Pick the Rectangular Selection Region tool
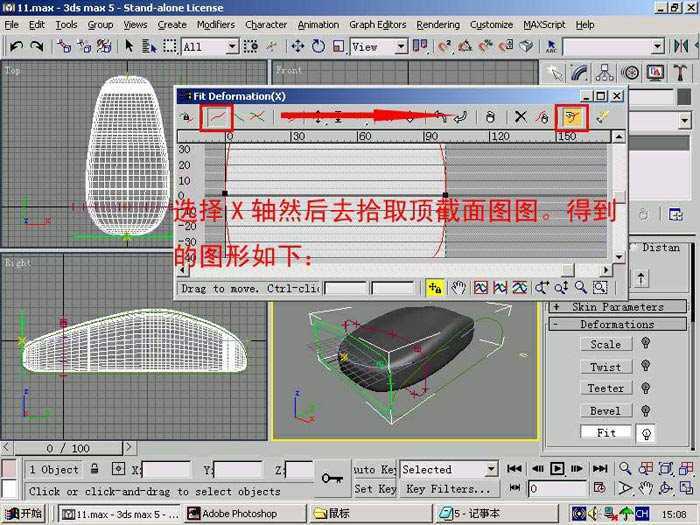 (x=170, y=46)
